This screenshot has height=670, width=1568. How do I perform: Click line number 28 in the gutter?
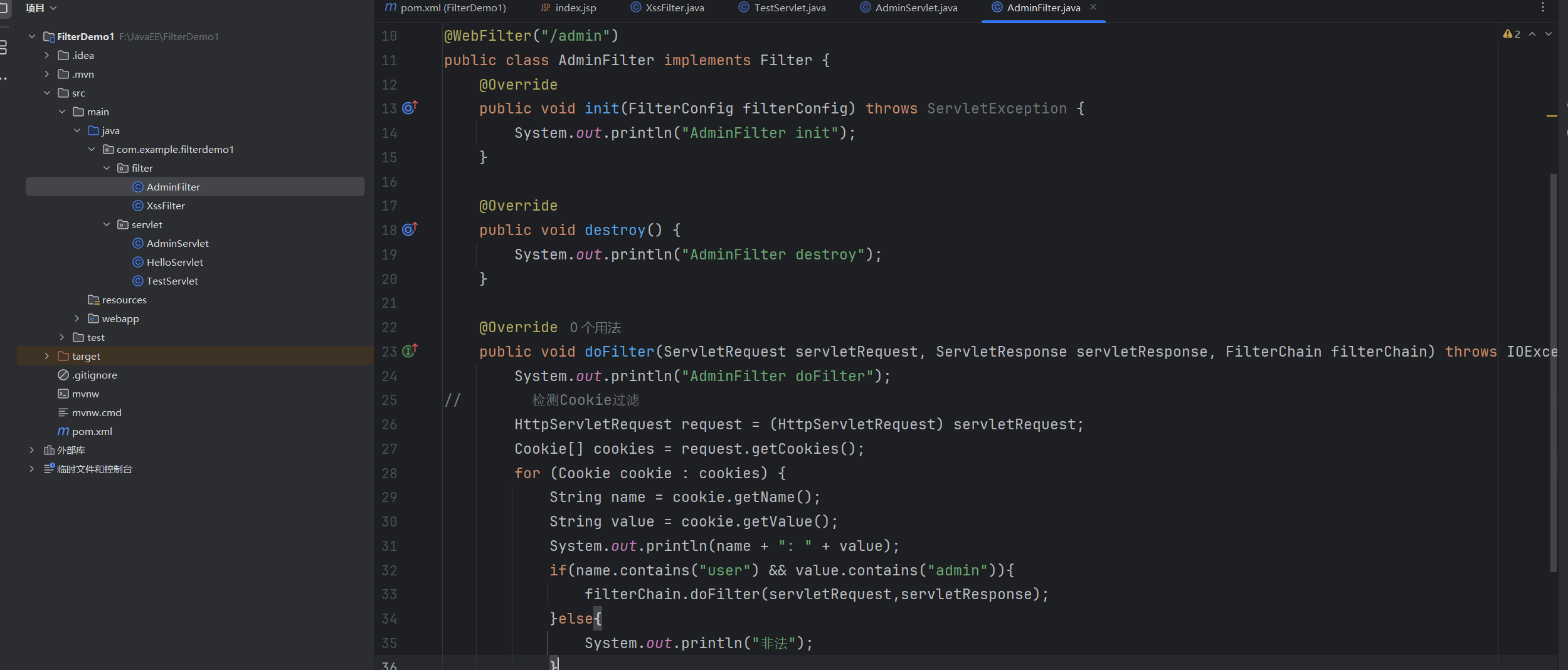click(389, 473)
